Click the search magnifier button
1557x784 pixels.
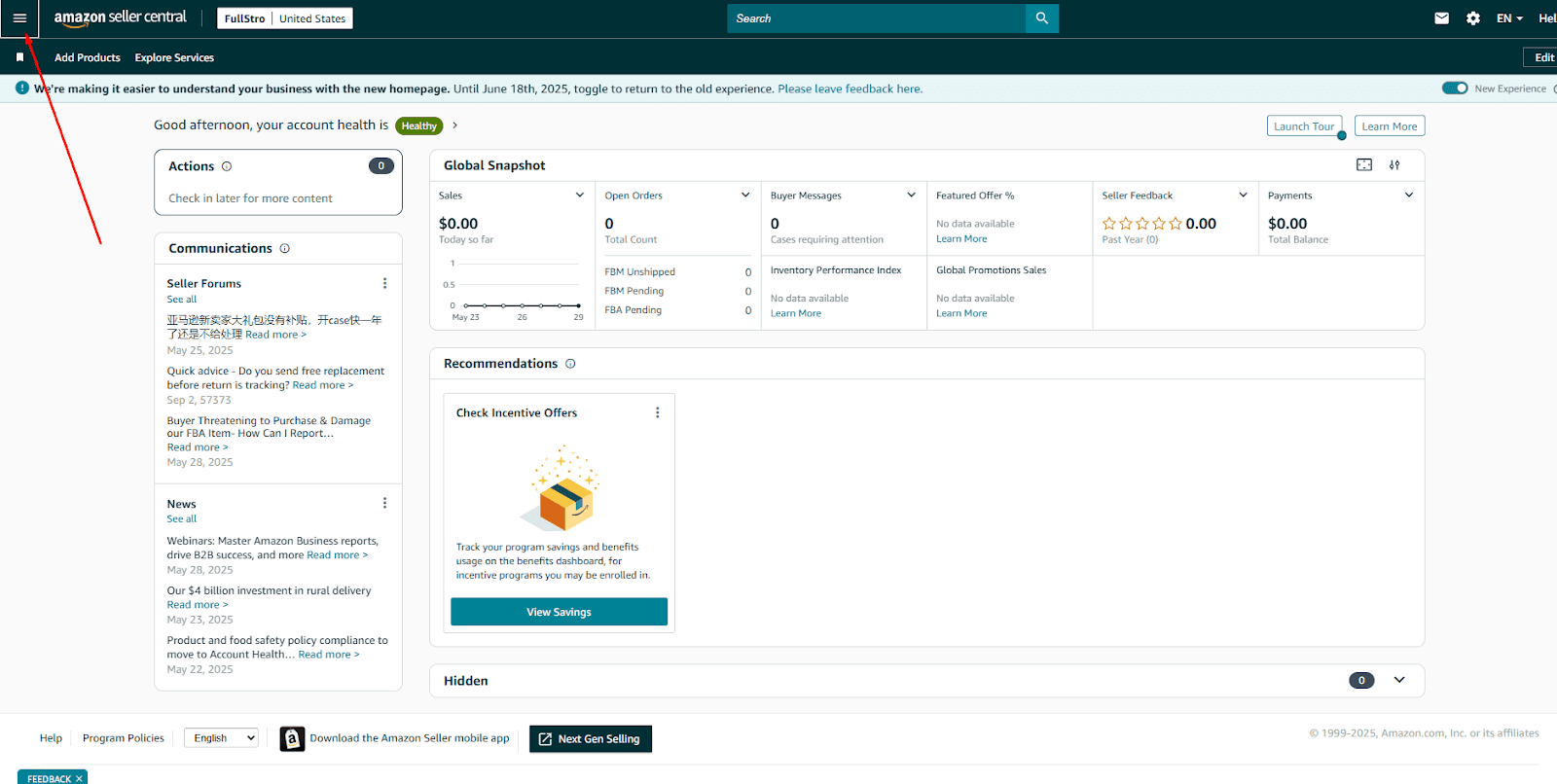tap(1042, 18)
